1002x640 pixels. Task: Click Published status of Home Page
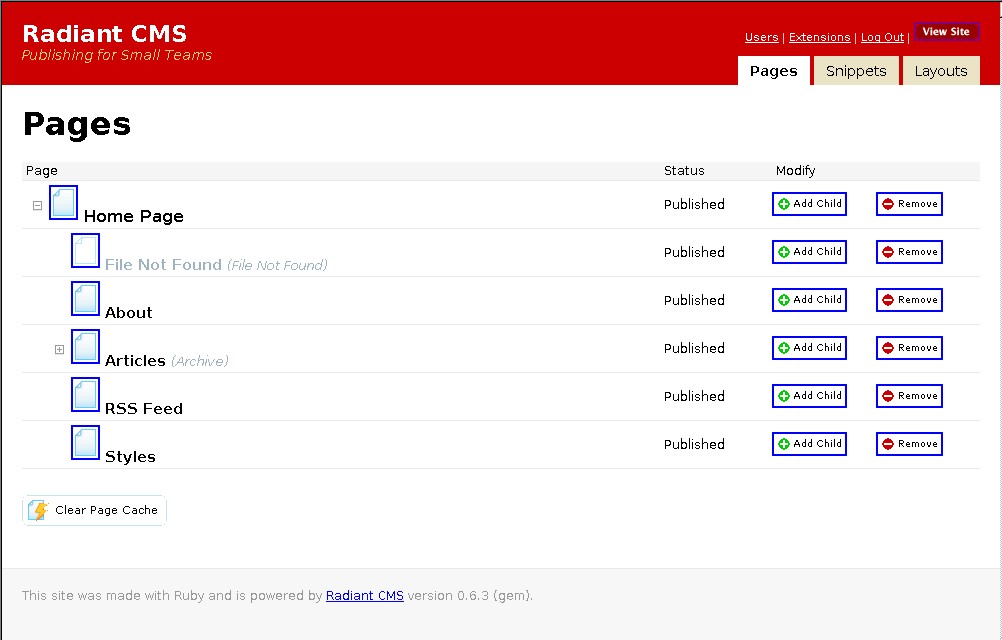[694, 204]
